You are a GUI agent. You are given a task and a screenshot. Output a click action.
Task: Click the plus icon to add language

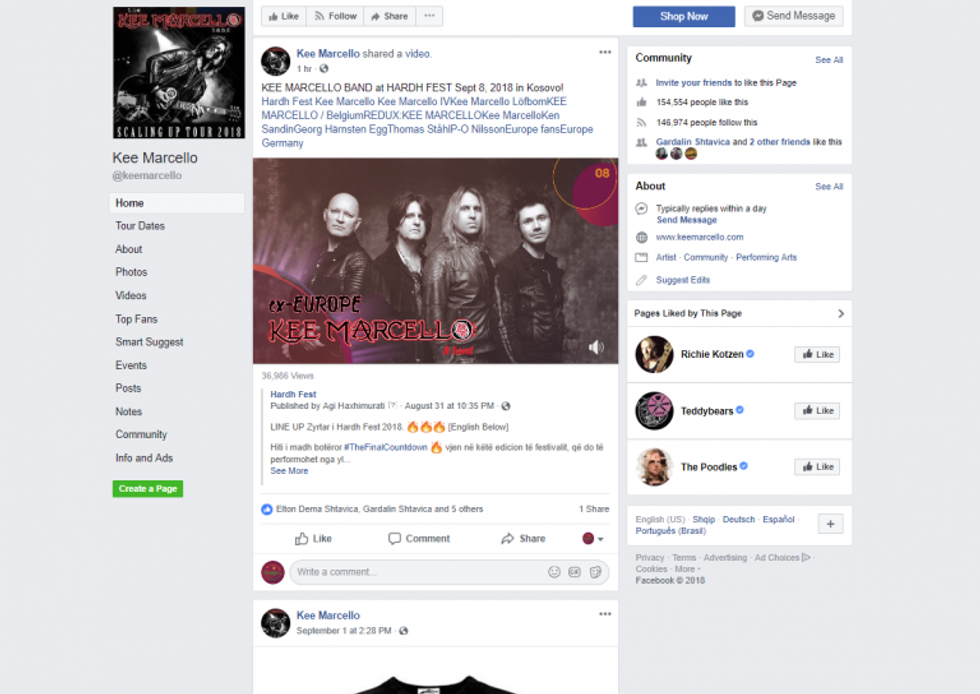831,524
